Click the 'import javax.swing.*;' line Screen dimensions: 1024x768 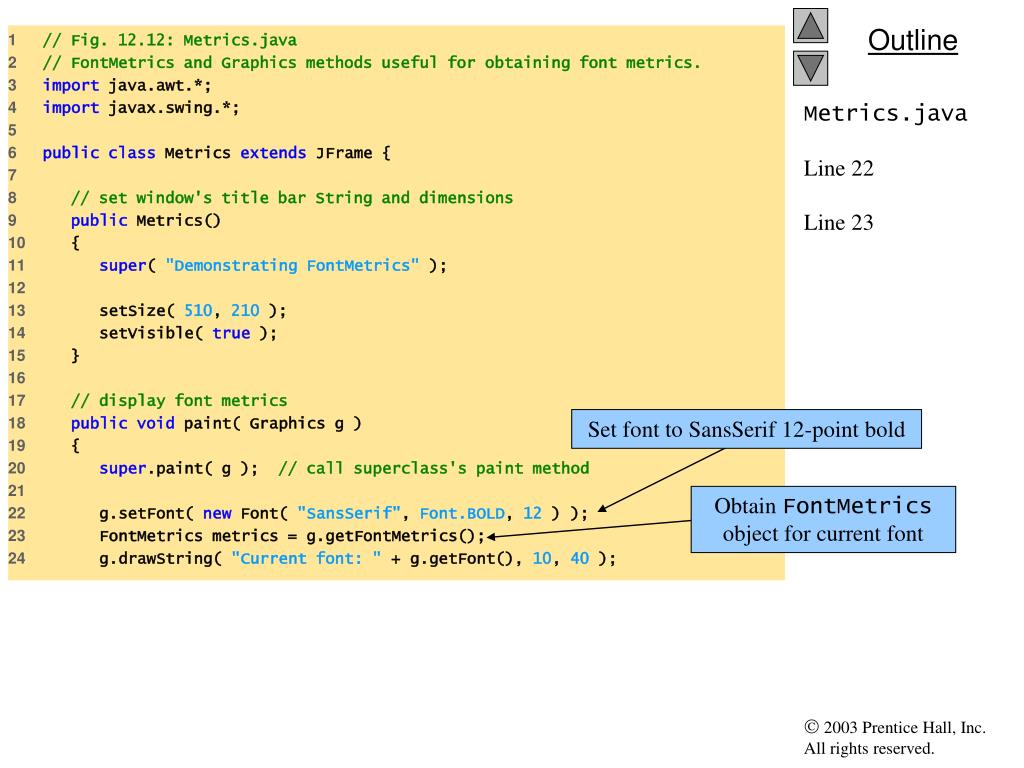point(140,108)
